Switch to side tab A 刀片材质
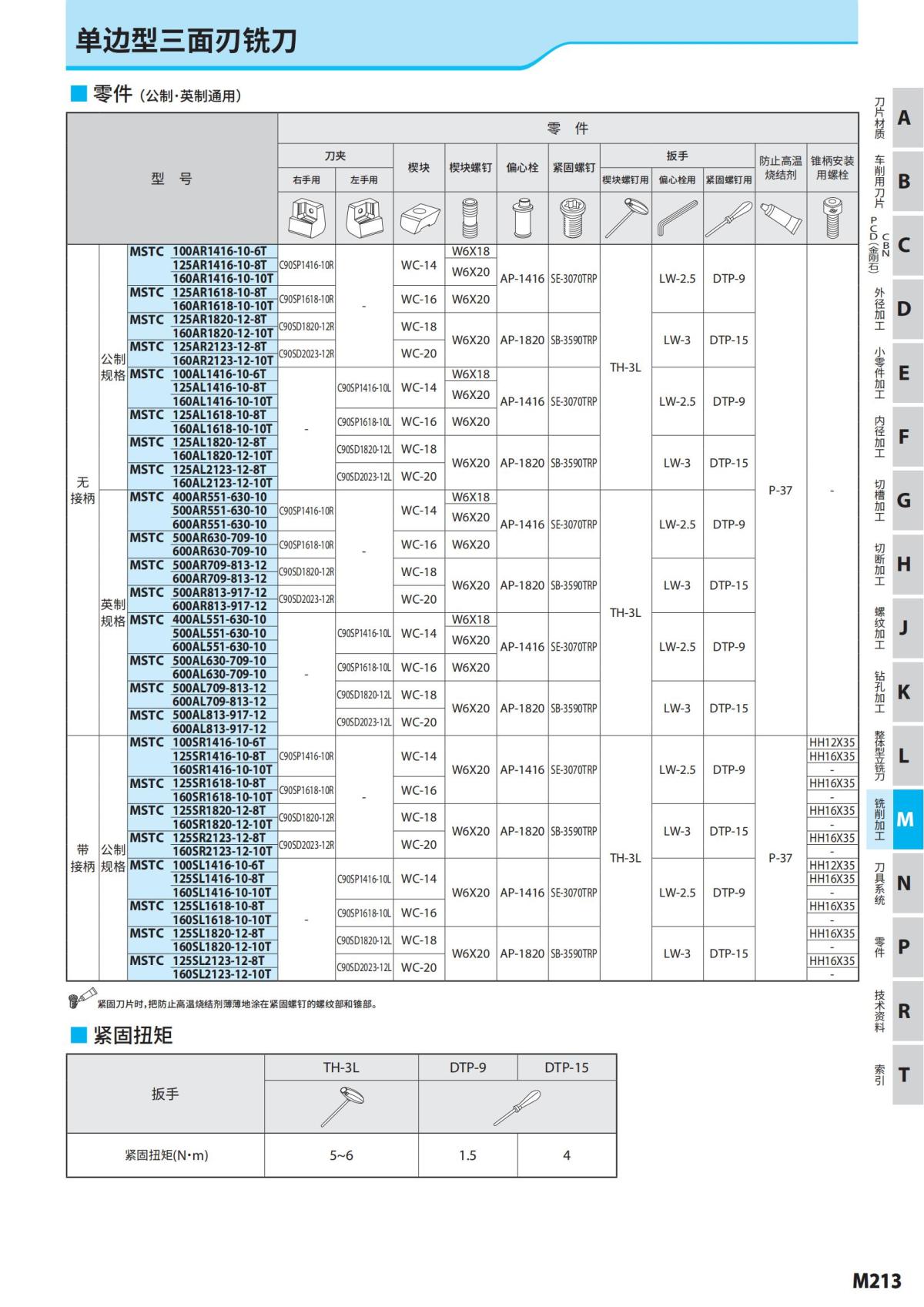This screenshot has height=1307, width=924. 894,118
